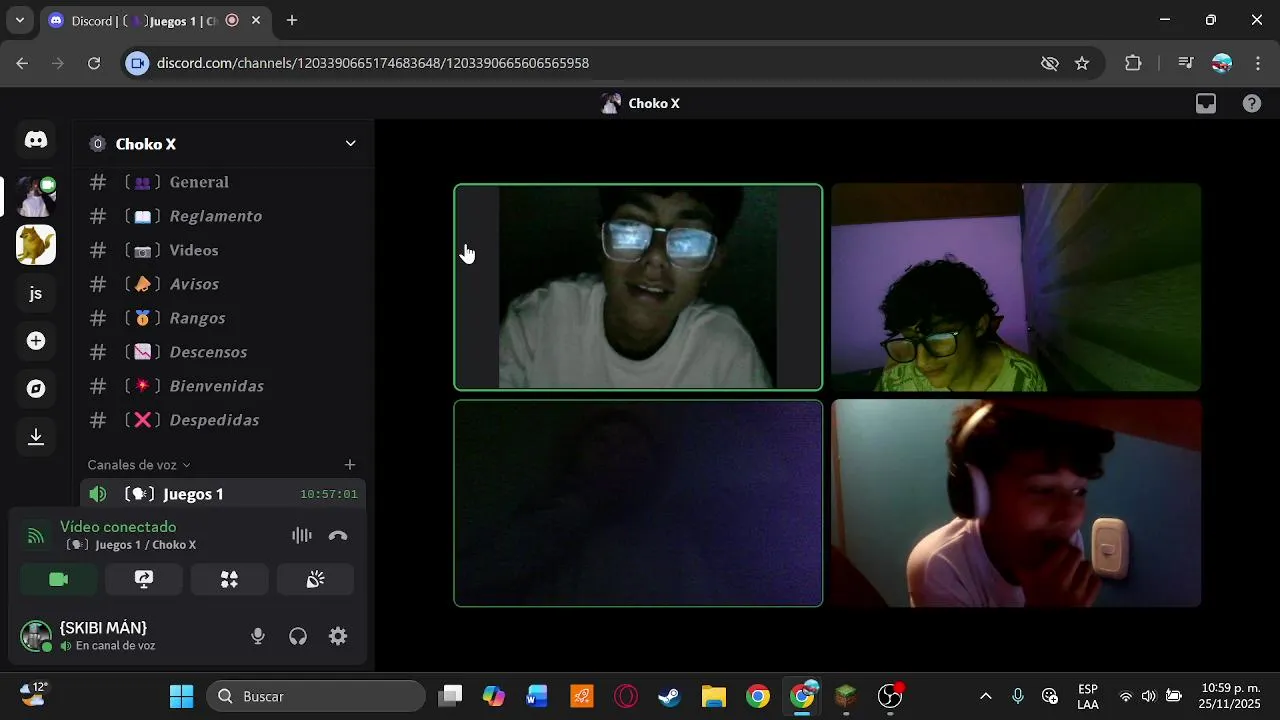The width and height of the screenshot is (1280, 720).
Task: Open the js server icon
Action: tap(36, 293)
